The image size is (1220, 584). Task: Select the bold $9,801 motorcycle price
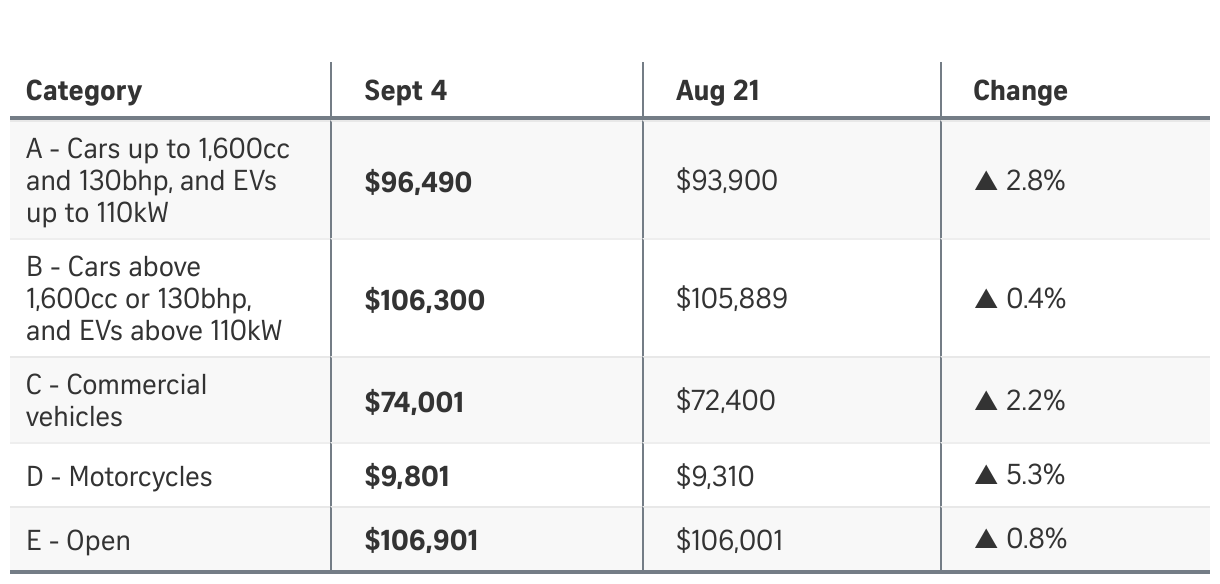[x=407, y=476]
